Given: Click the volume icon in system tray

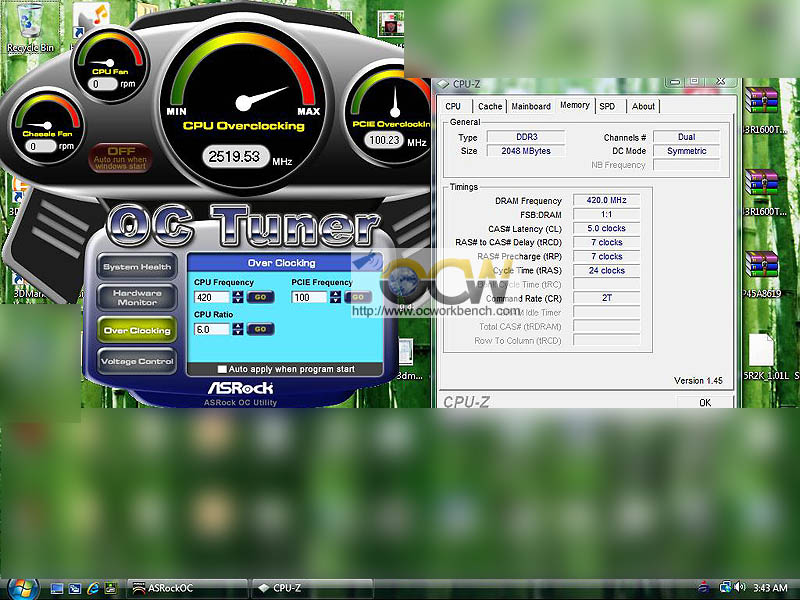Looking at the screenshot, I should click(740, 587).
